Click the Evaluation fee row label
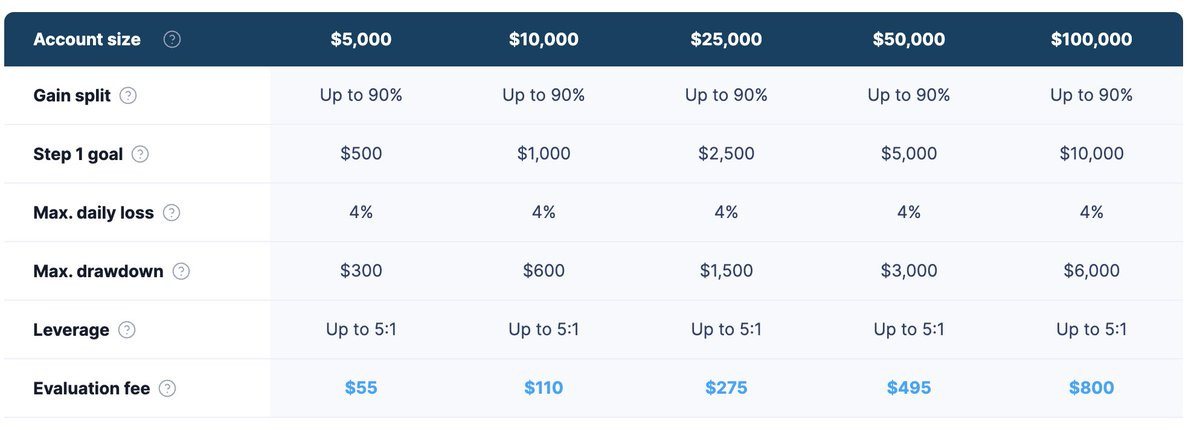The width and height of the screenshot is (1200, 430). pyautogui.click(x=92, y=388)
